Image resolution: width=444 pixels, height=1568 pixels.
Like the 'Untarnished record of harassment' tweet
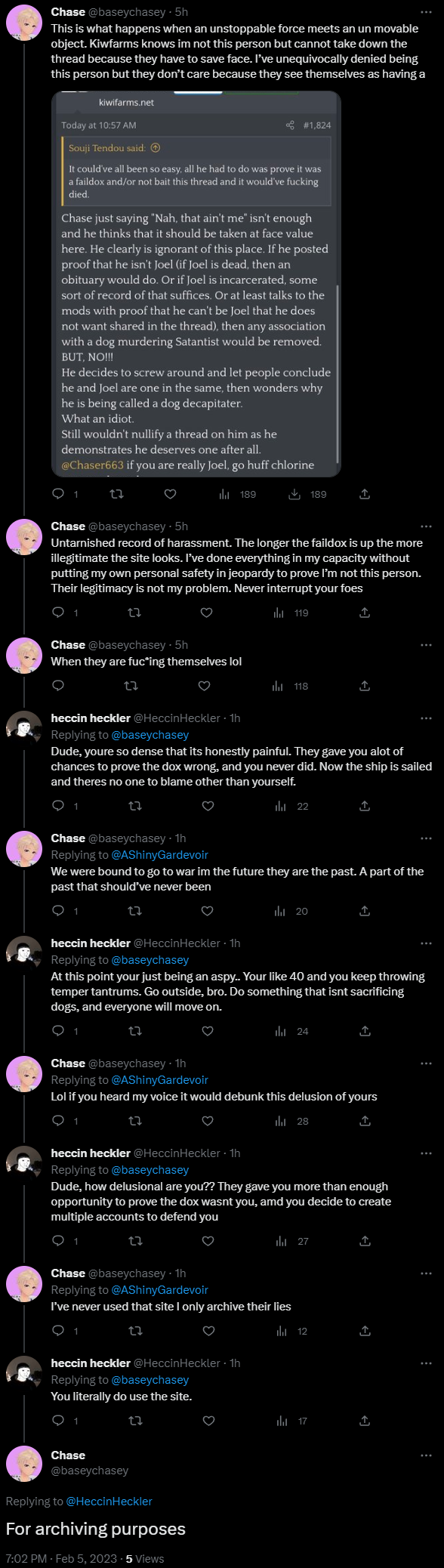(x=206, y=613)
